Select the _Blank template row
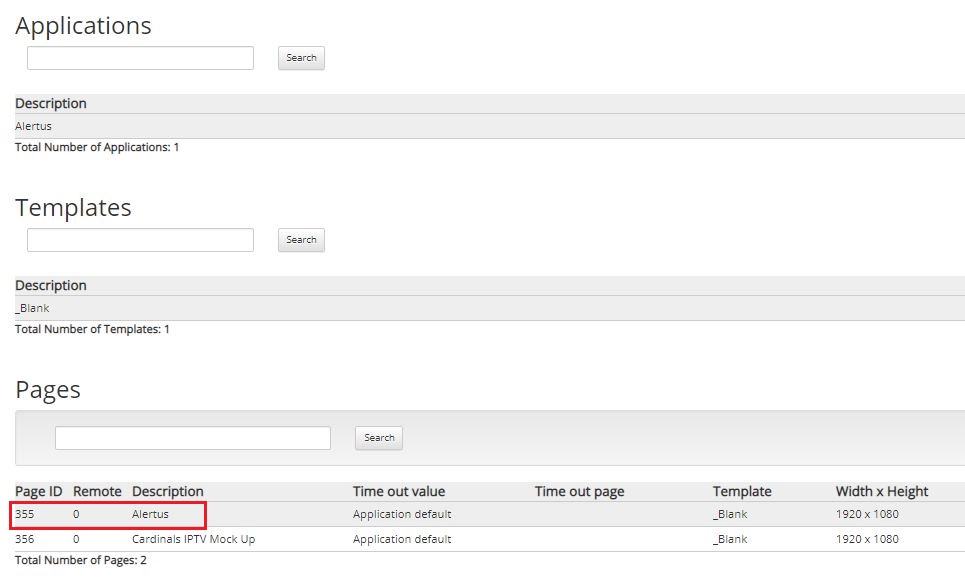The width and height of the screenshot is (965, 587). 490,308
